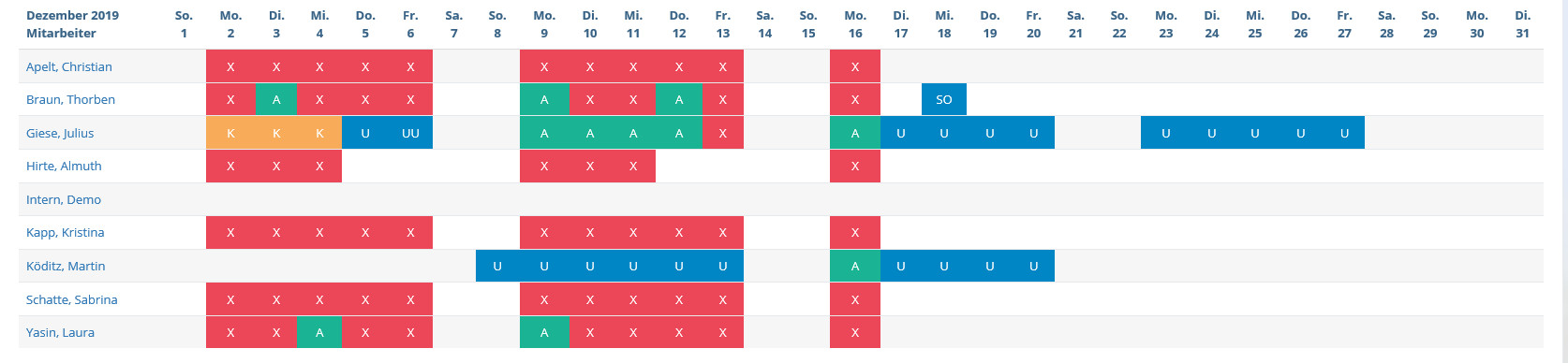Select the UU cell for Giese on Dec 6
The width and height of the screenshot is (1568, 363).
click(410, 133)
